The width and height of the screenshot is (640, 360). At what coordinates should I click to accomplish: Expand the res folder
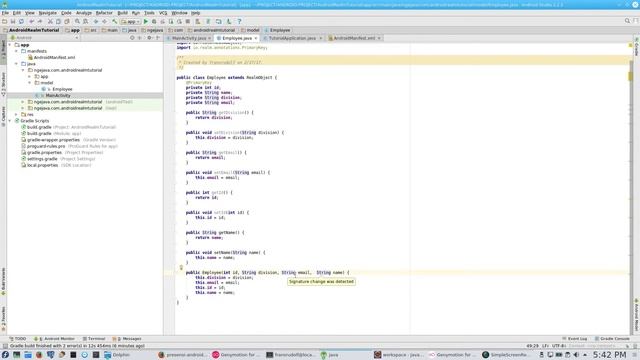[x=17, y=114]
